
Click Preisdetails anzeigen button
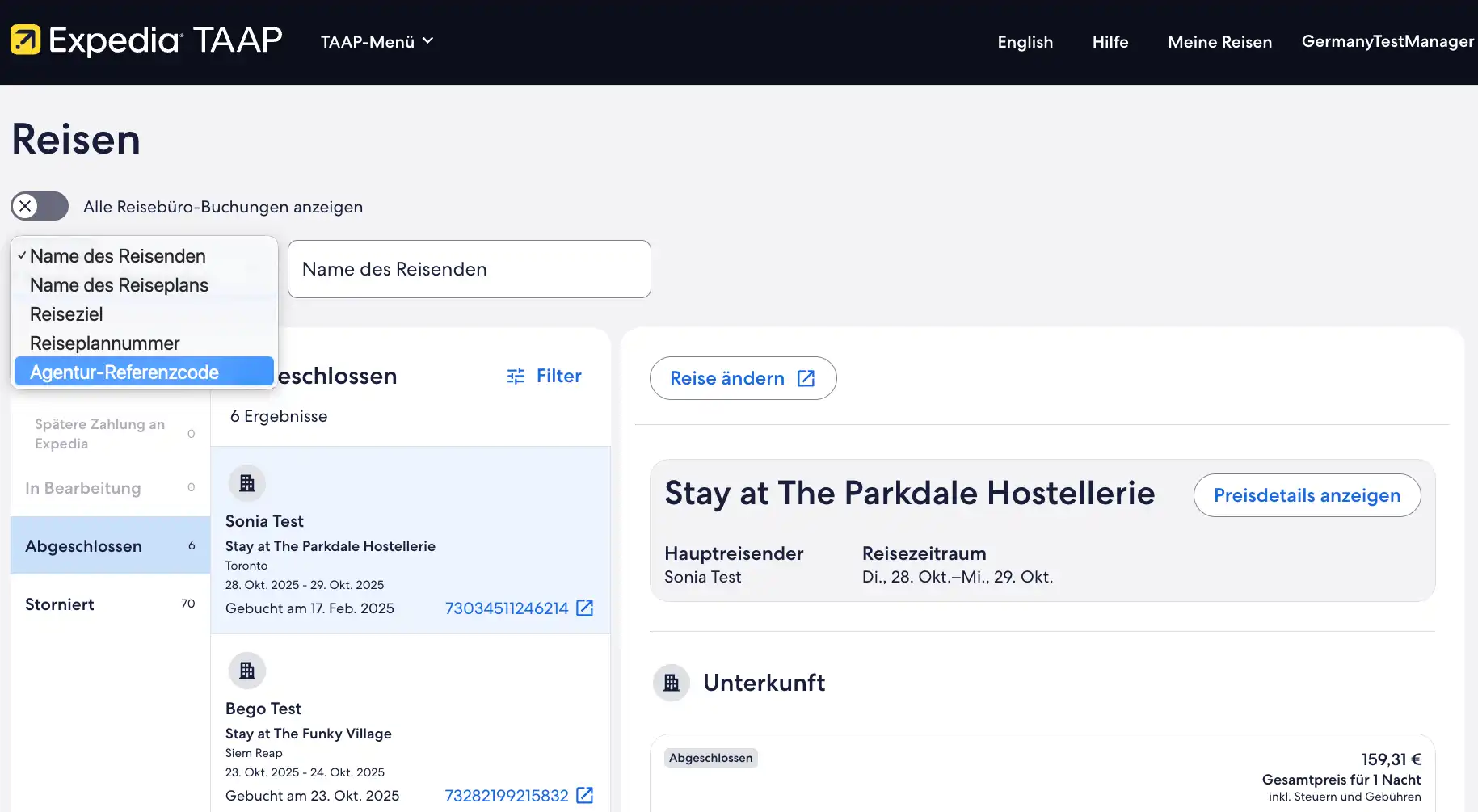tap(1307, 495)
